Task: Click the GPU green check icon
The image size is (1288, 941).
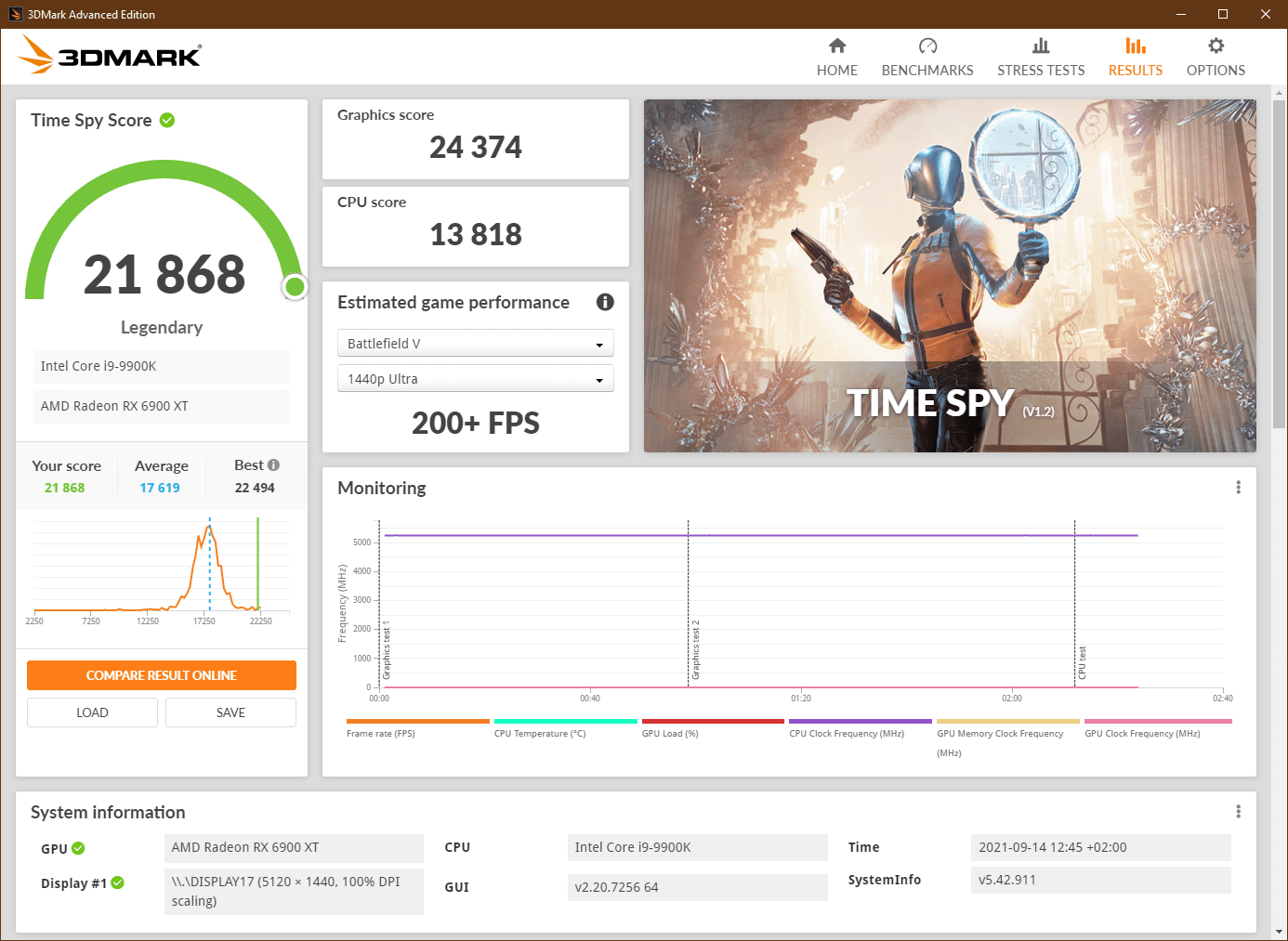Action: (78, 848)
